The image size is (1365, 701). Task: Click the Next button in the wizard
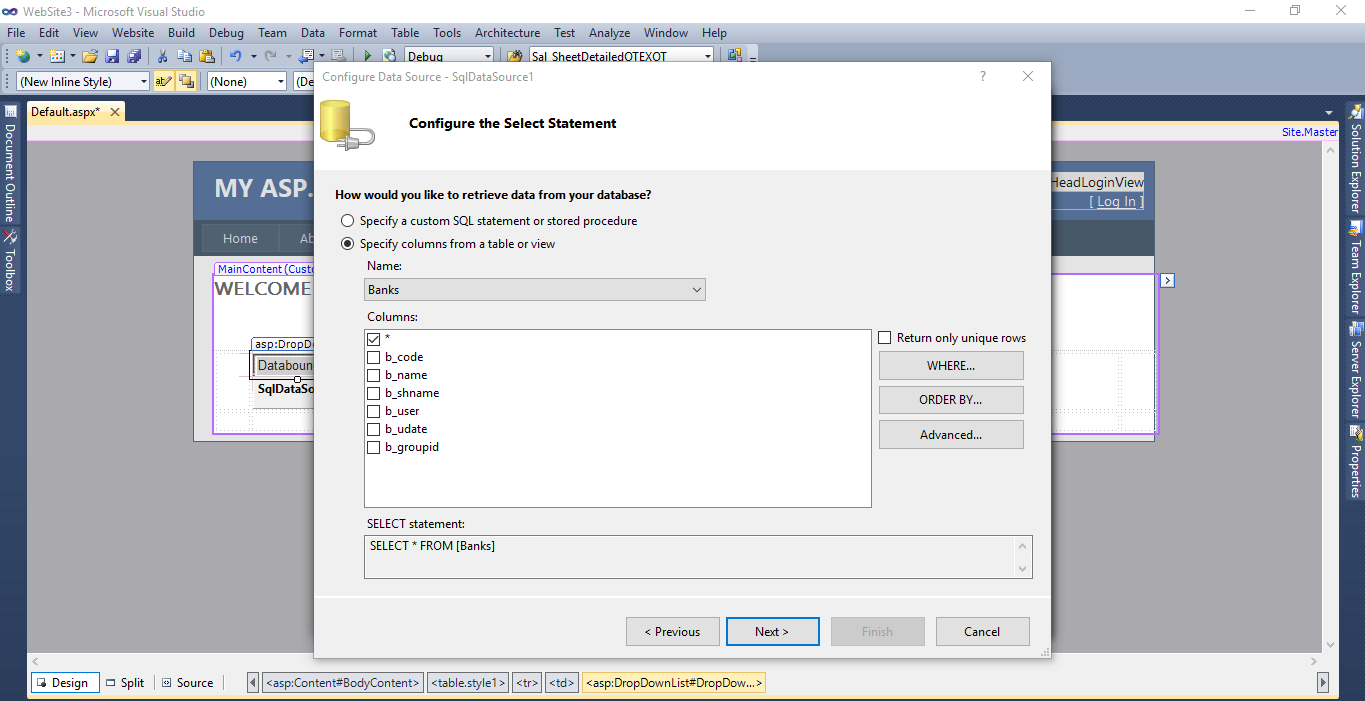click(x=772, y=631)
